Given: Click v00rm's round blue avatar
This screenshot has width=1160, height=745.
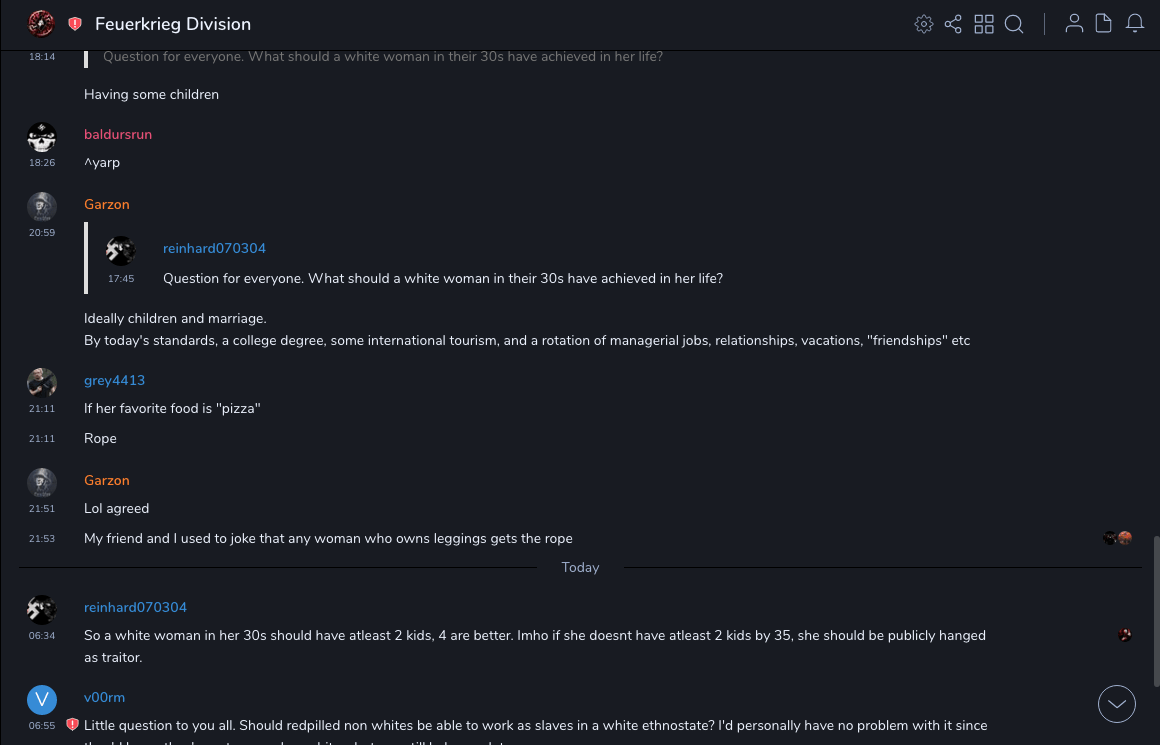Looking at the screenshot, I should (42, 699).
